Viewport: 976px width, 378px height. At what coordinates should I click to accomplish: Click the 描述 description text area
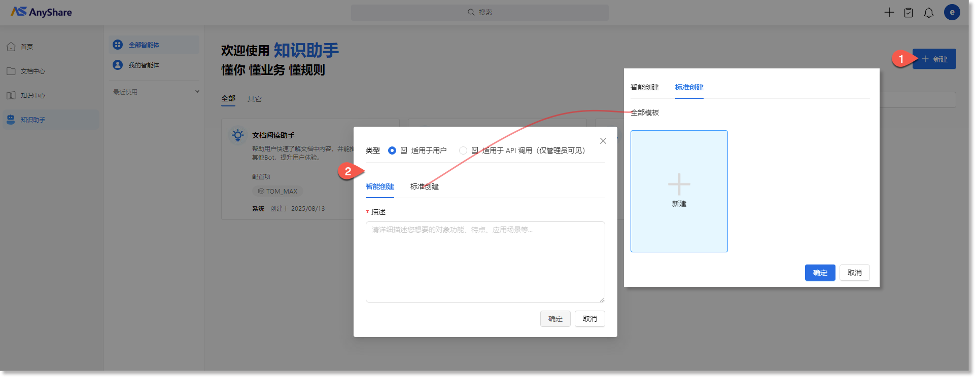(485, 262)
